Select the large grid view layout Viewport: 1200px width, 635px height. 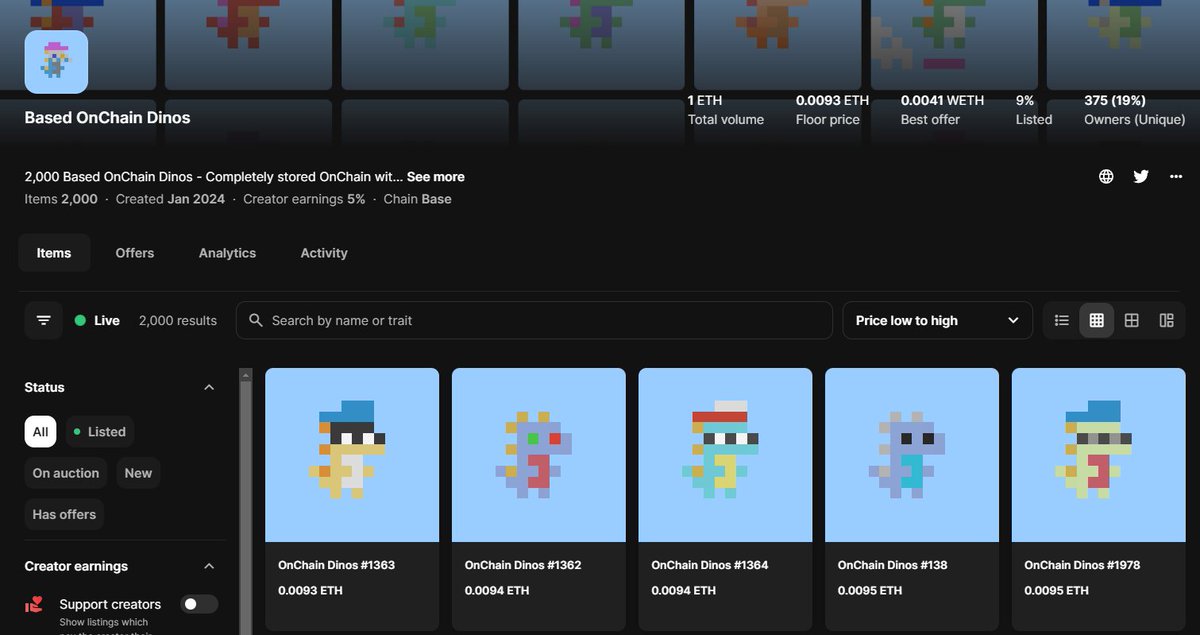1132,320
